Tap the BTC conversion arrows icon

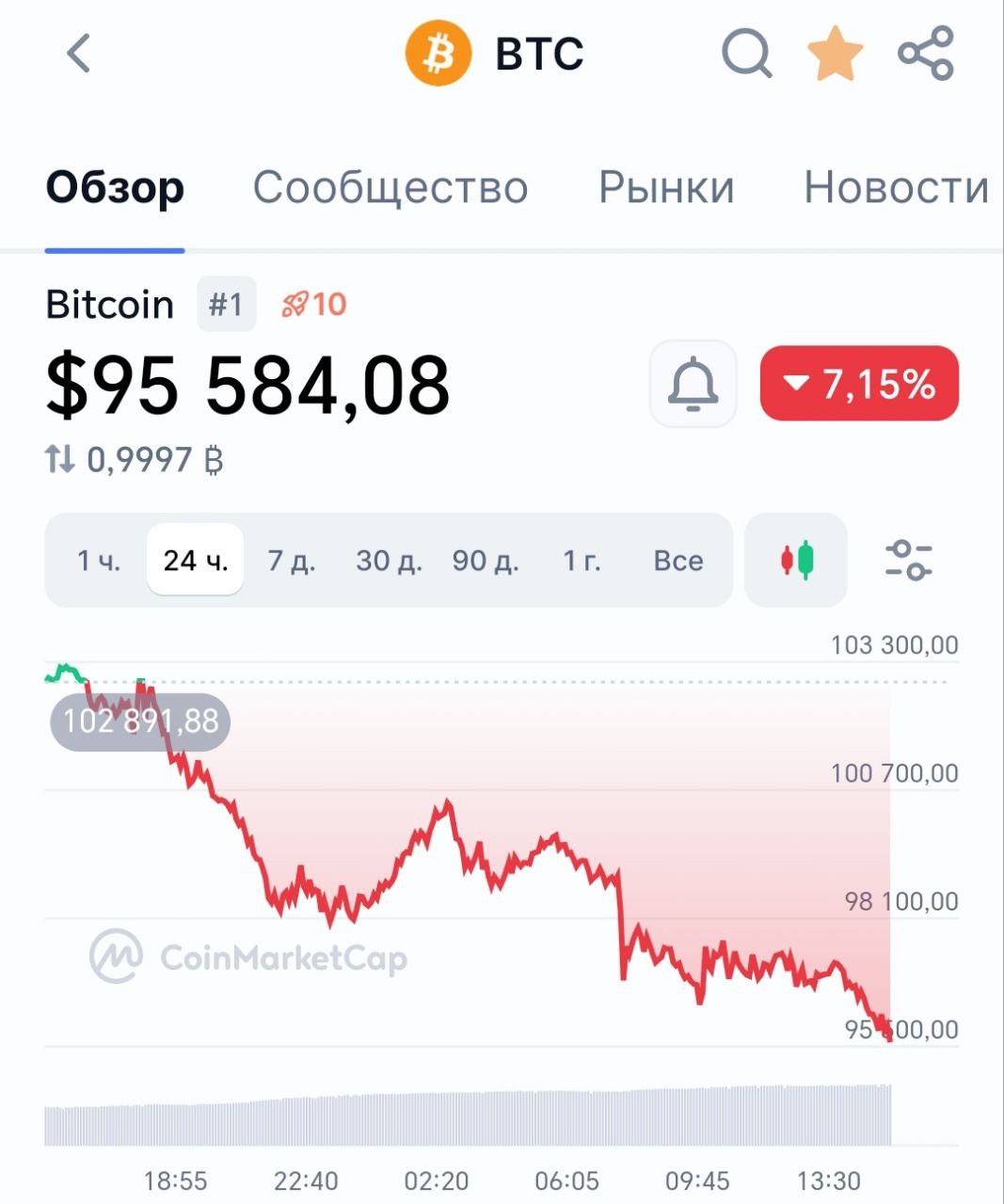pyautogui.click(x=59, y=460)
